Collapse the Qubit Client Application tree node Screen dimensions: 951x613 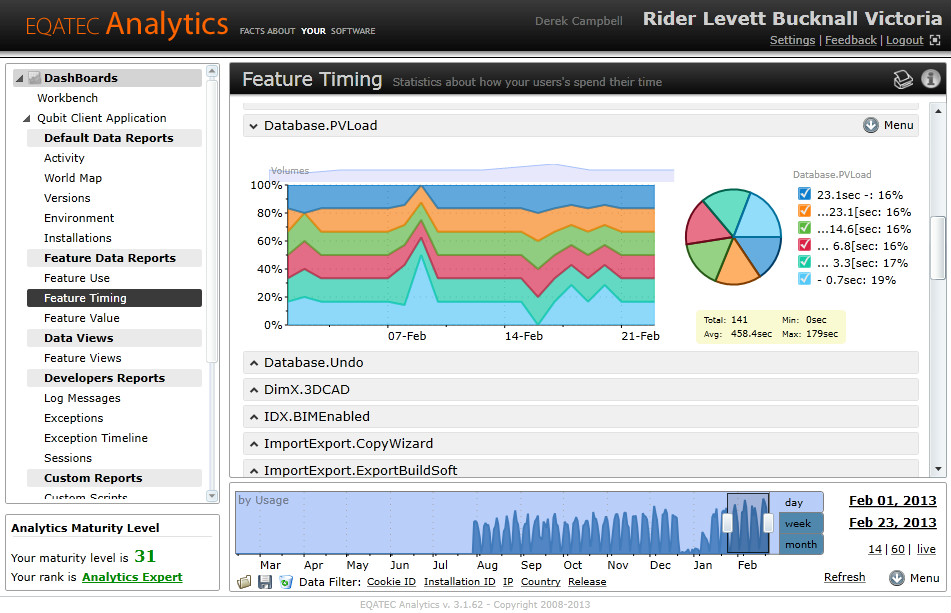click(x=26, y=118)
